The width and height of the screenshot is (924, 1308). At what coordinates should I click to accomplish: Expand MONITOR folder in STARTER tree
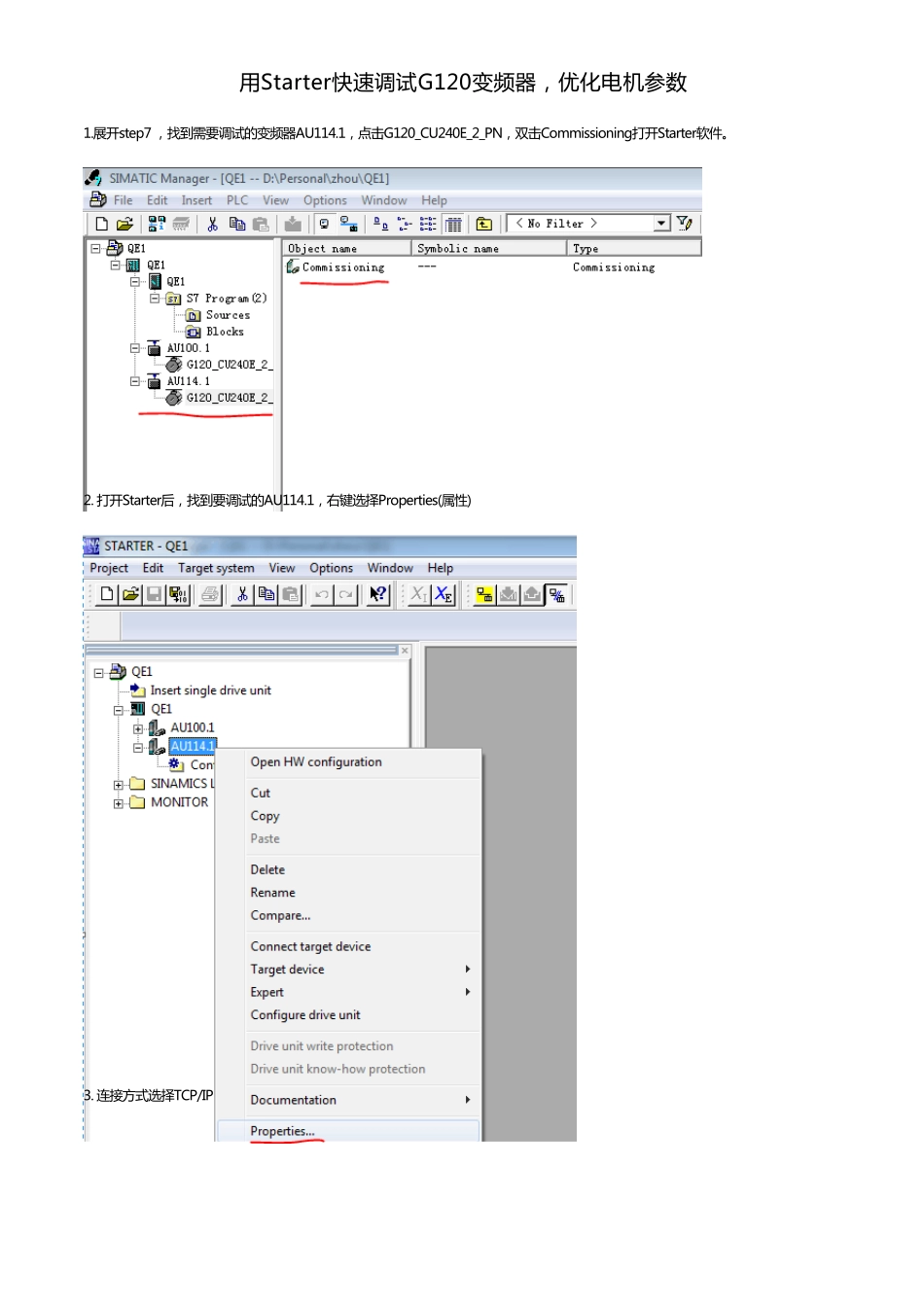pos(119,803)
